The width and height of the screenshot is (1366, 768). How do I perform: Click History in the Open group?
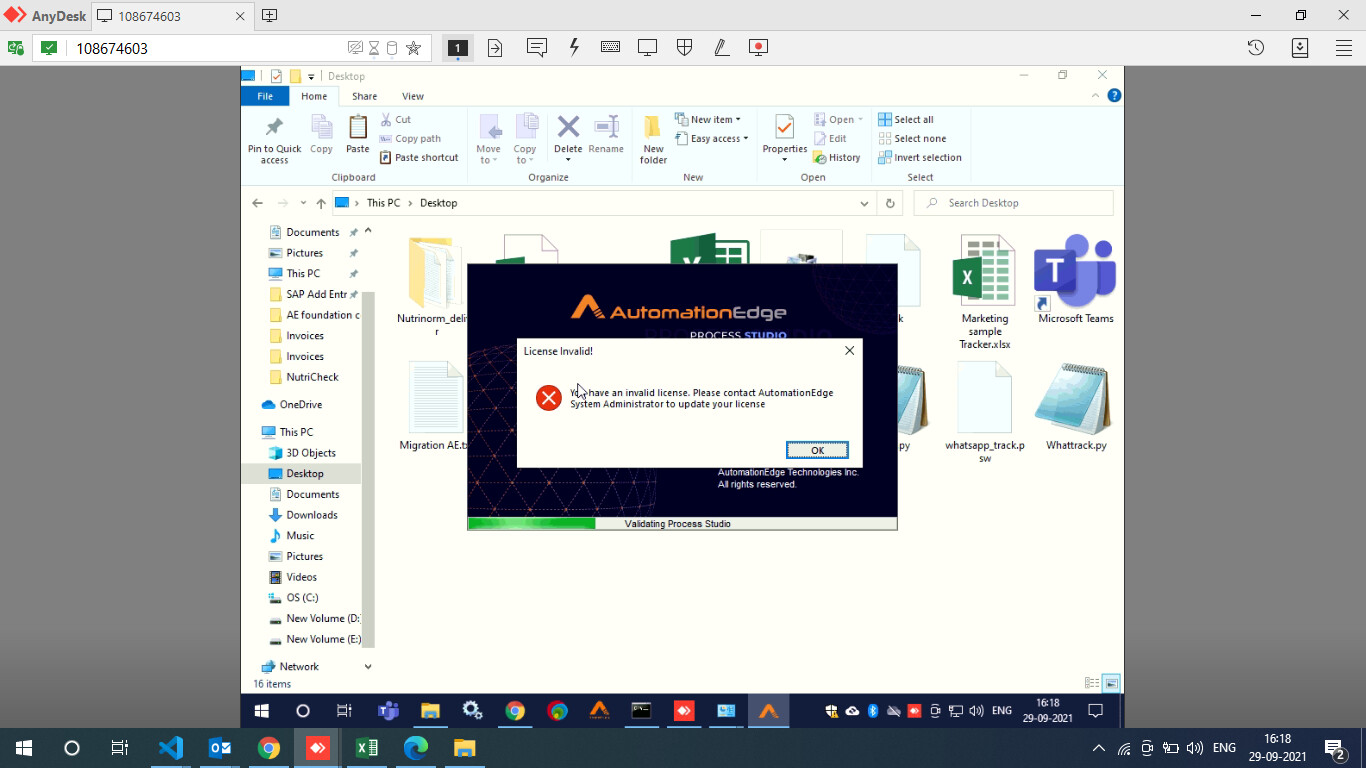(837, 158)
